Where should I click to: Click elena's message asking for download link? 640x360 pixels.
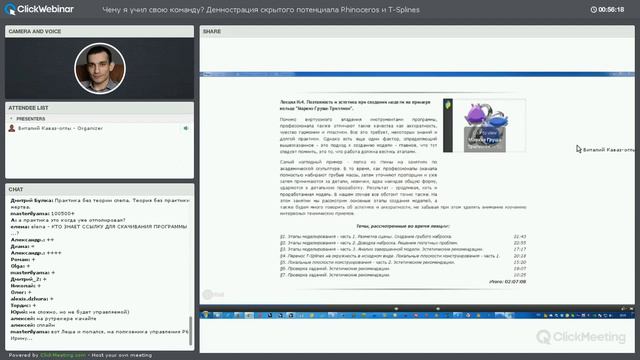99,229
